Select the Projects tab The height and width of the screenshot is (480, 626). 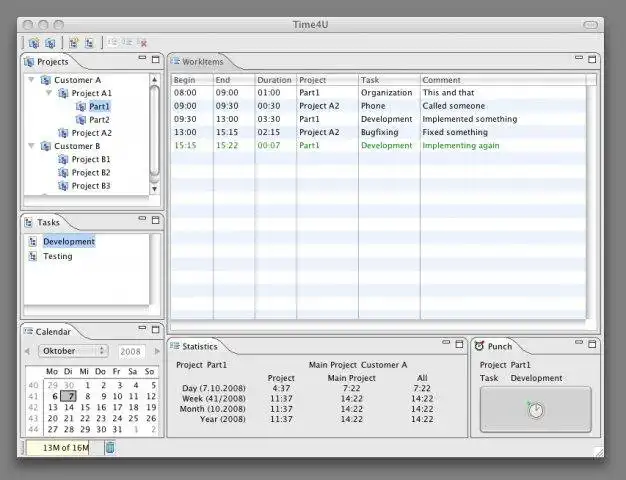47,62
